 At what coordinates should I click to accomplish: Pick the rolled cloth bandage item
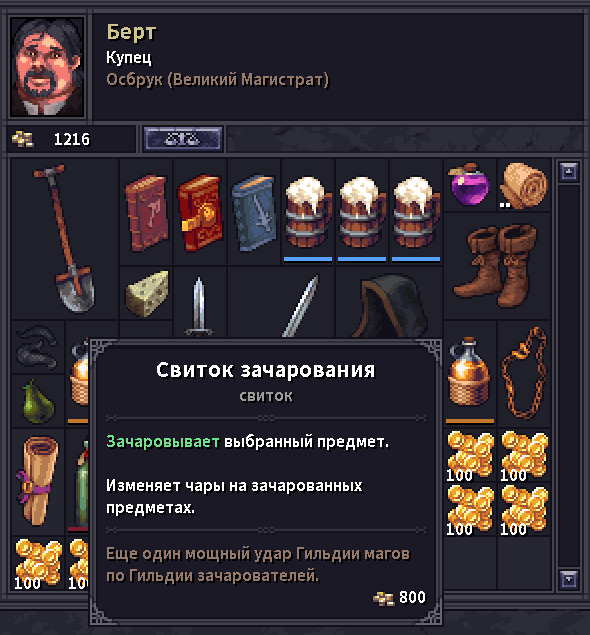click(x=524, y=185)
